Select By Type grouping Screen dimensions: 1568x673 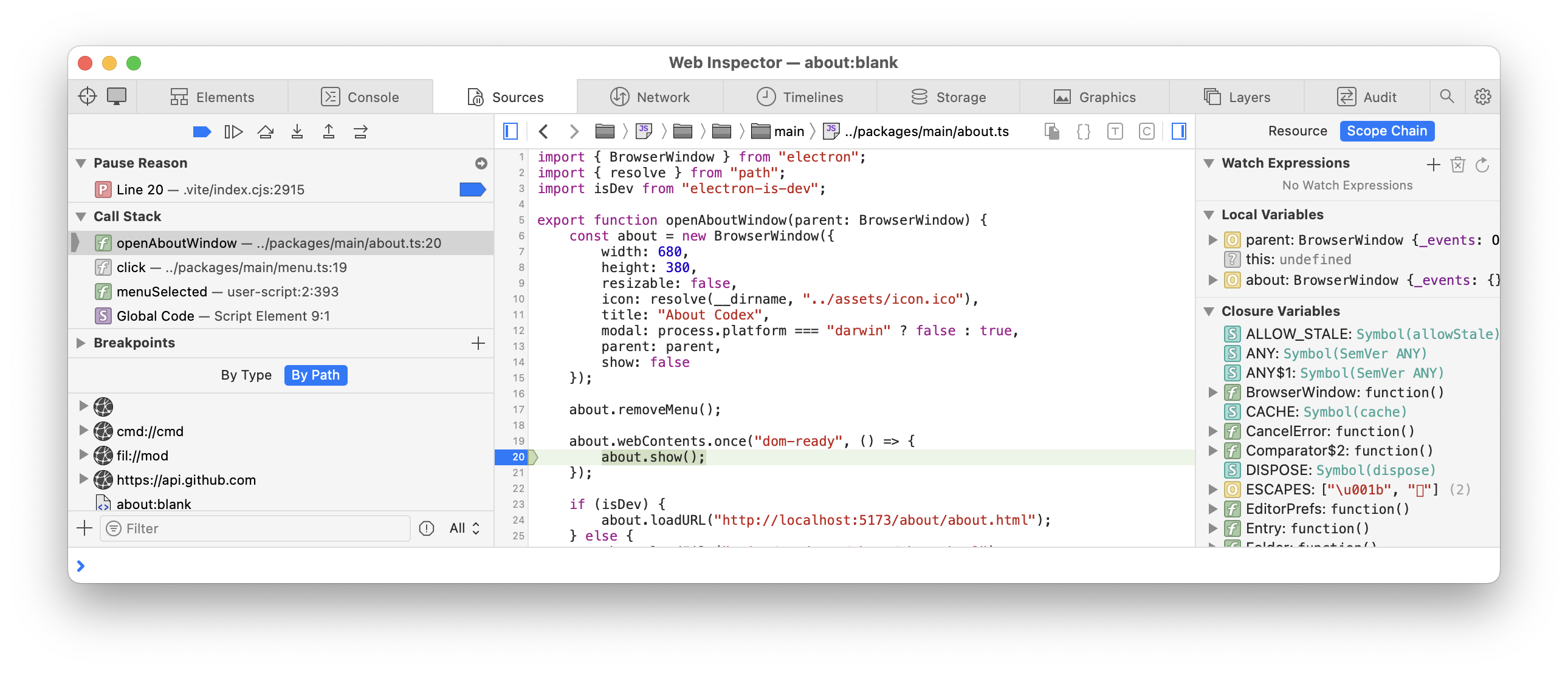tap(246, 375)
